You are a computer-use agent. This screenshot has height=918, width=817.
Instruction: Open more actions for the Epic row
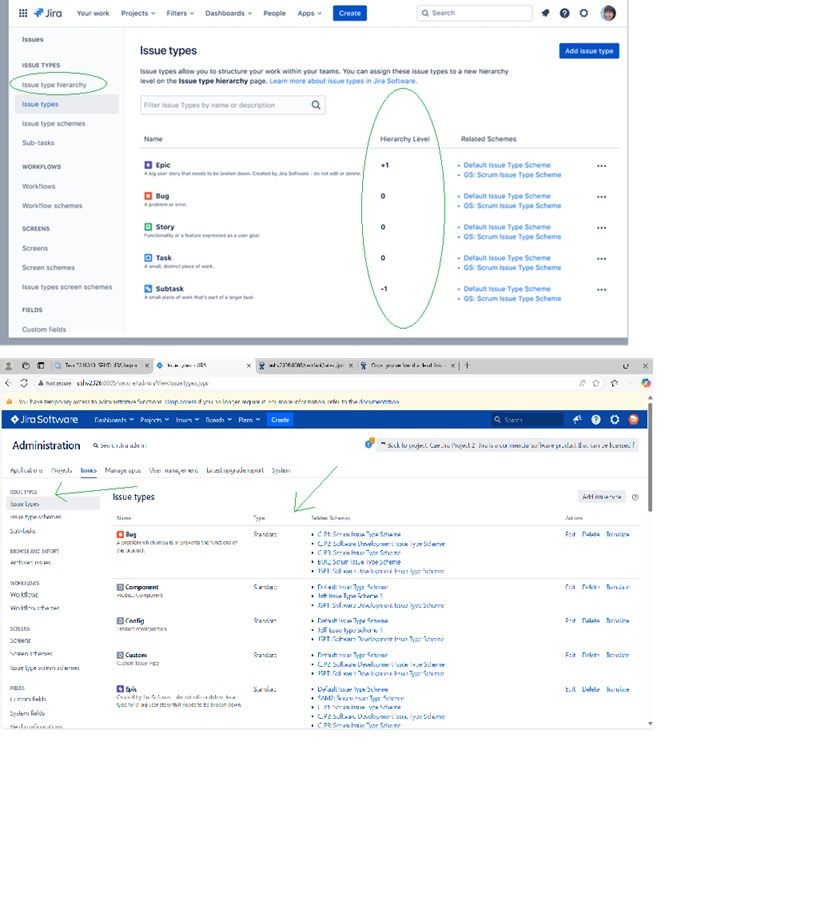(x=601, y=166)
